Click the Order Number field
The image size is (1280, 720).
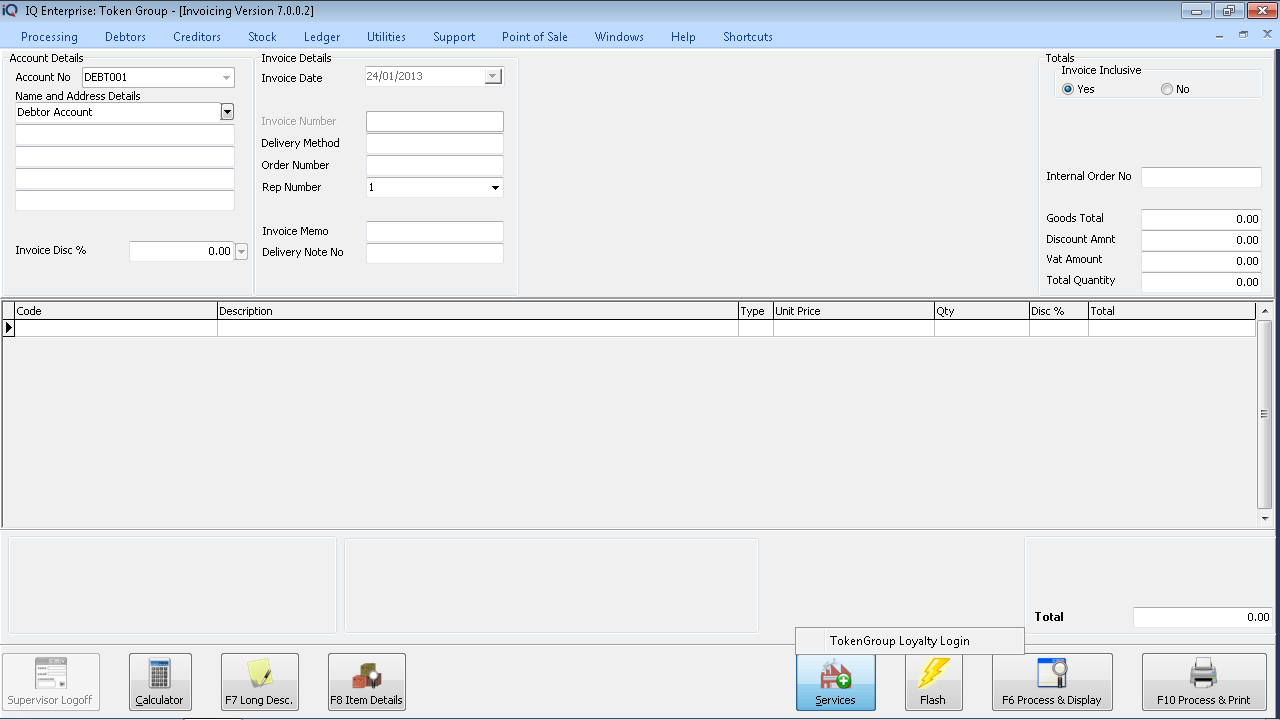[435, 165]
